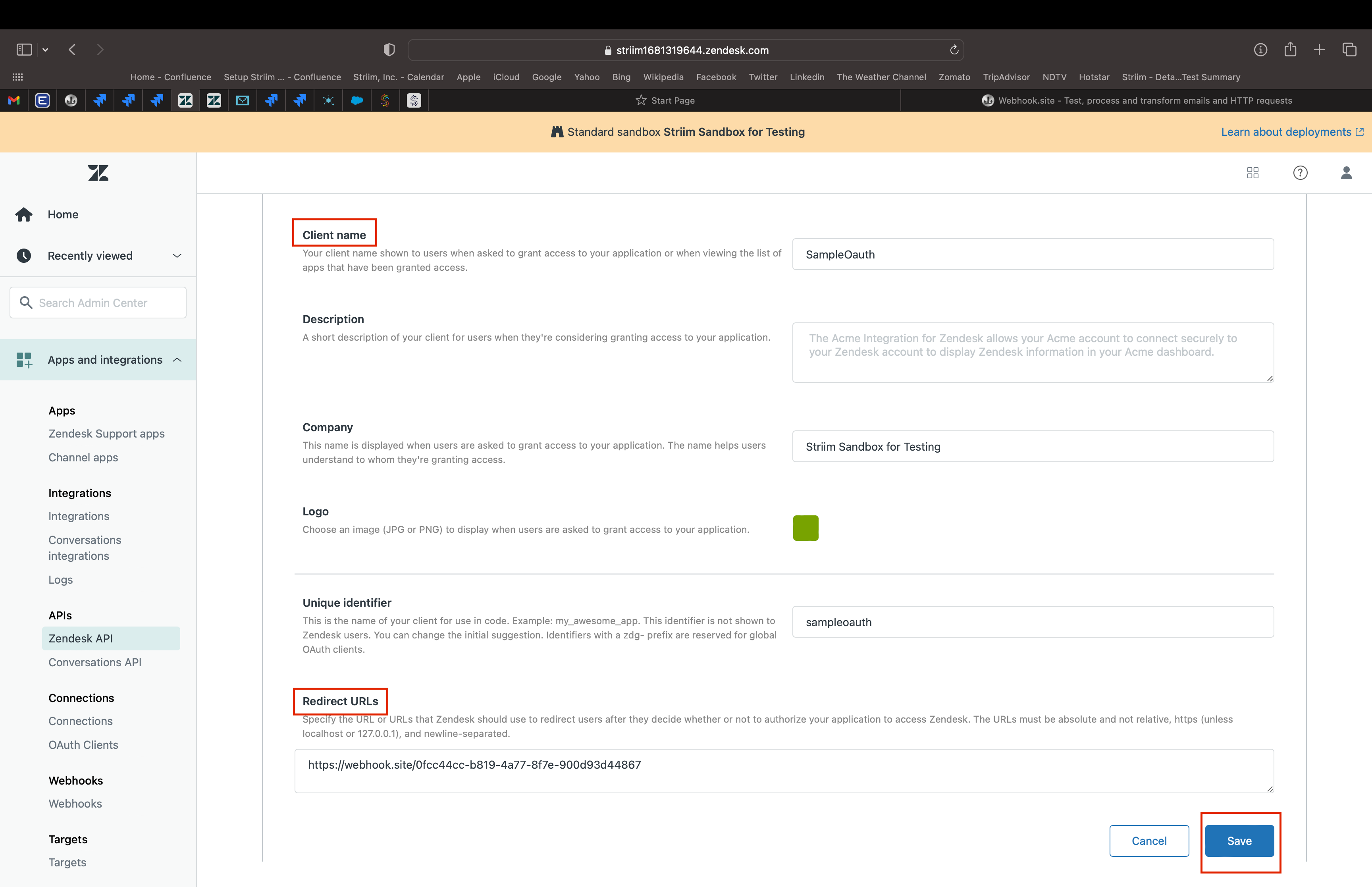
Task: Click the page reload icon in address bar
Action: coord(954,50)
